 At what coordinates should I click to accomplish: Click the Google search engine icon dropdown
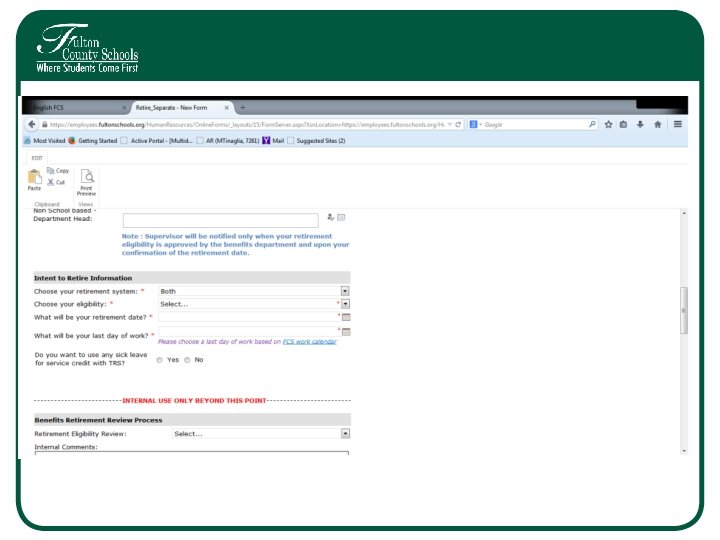(x=475, y=124)
